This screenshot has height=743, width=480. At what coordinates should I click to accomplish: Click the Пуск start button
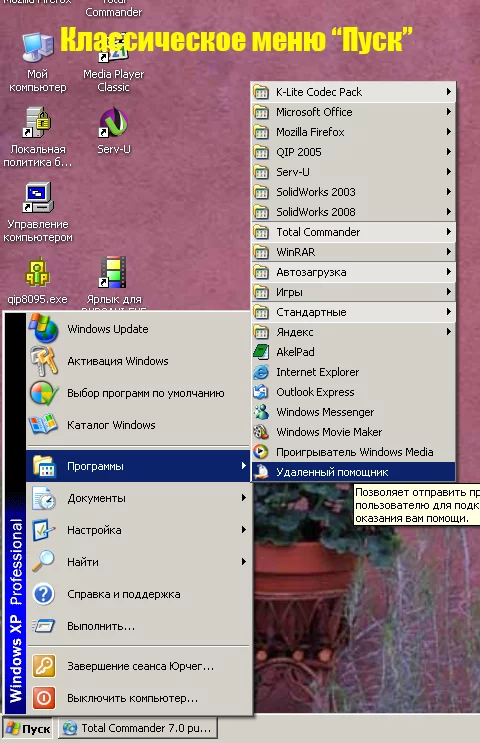(x=29, y=728)
